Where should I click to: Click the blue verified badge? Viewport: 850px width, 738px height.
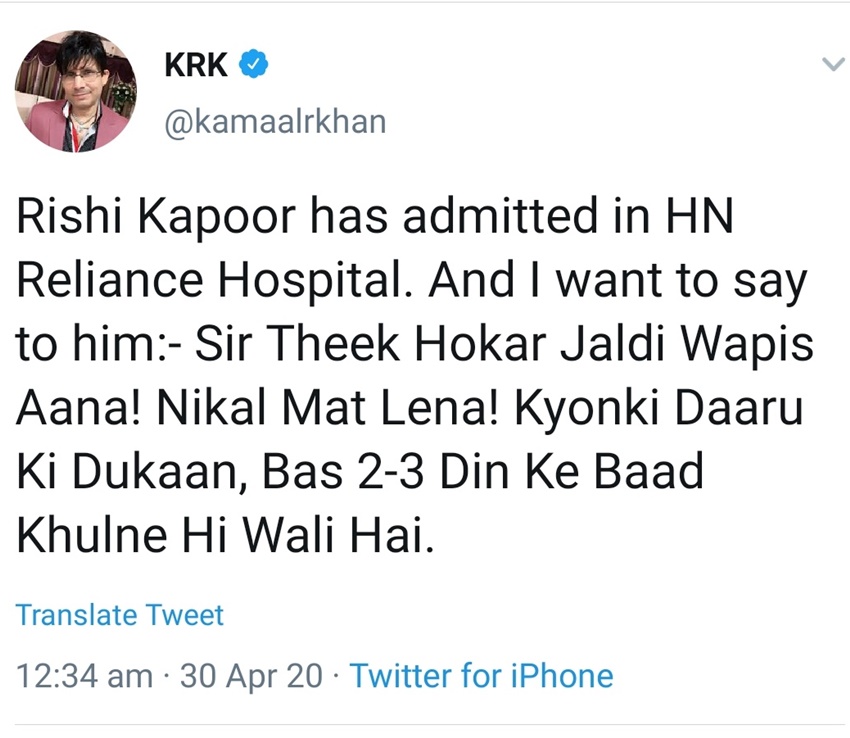(x=255, y=65)
